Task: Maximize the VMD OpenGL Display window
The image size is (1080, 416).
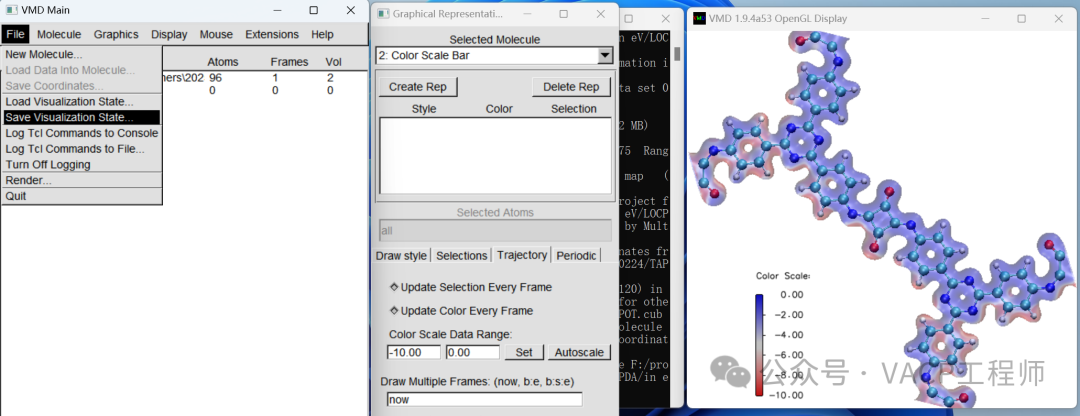Action: (1021, 19)
